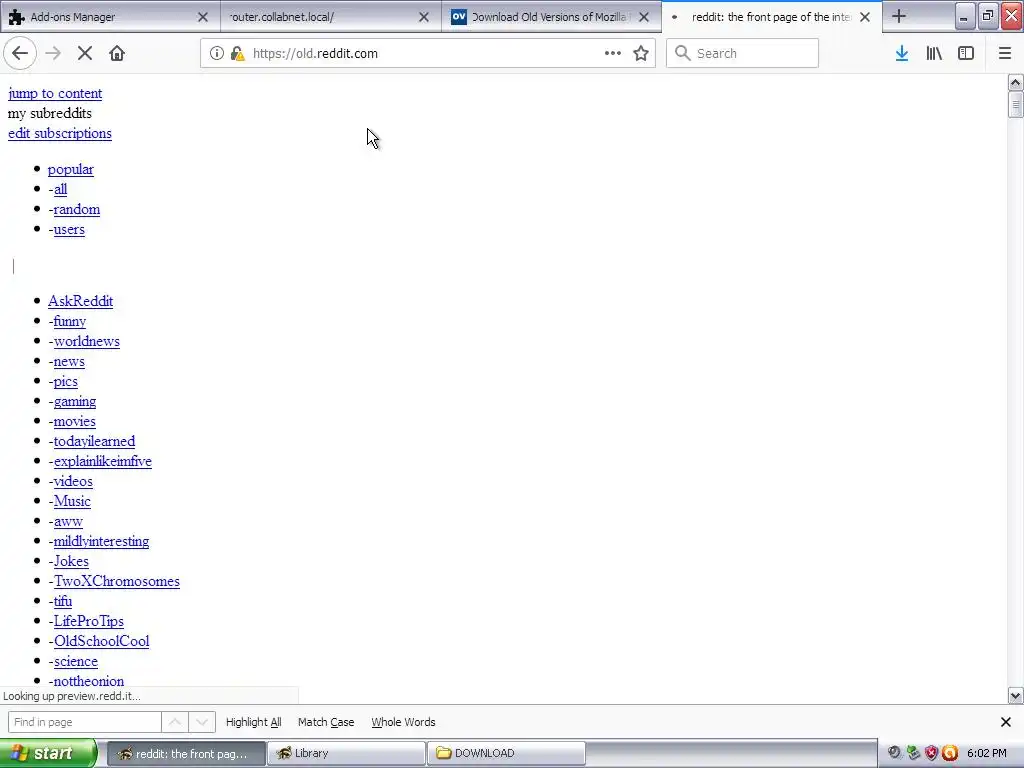Visit the worldnews subreddit link
The height and width of the screenshot is (768, 1024).
86,341
